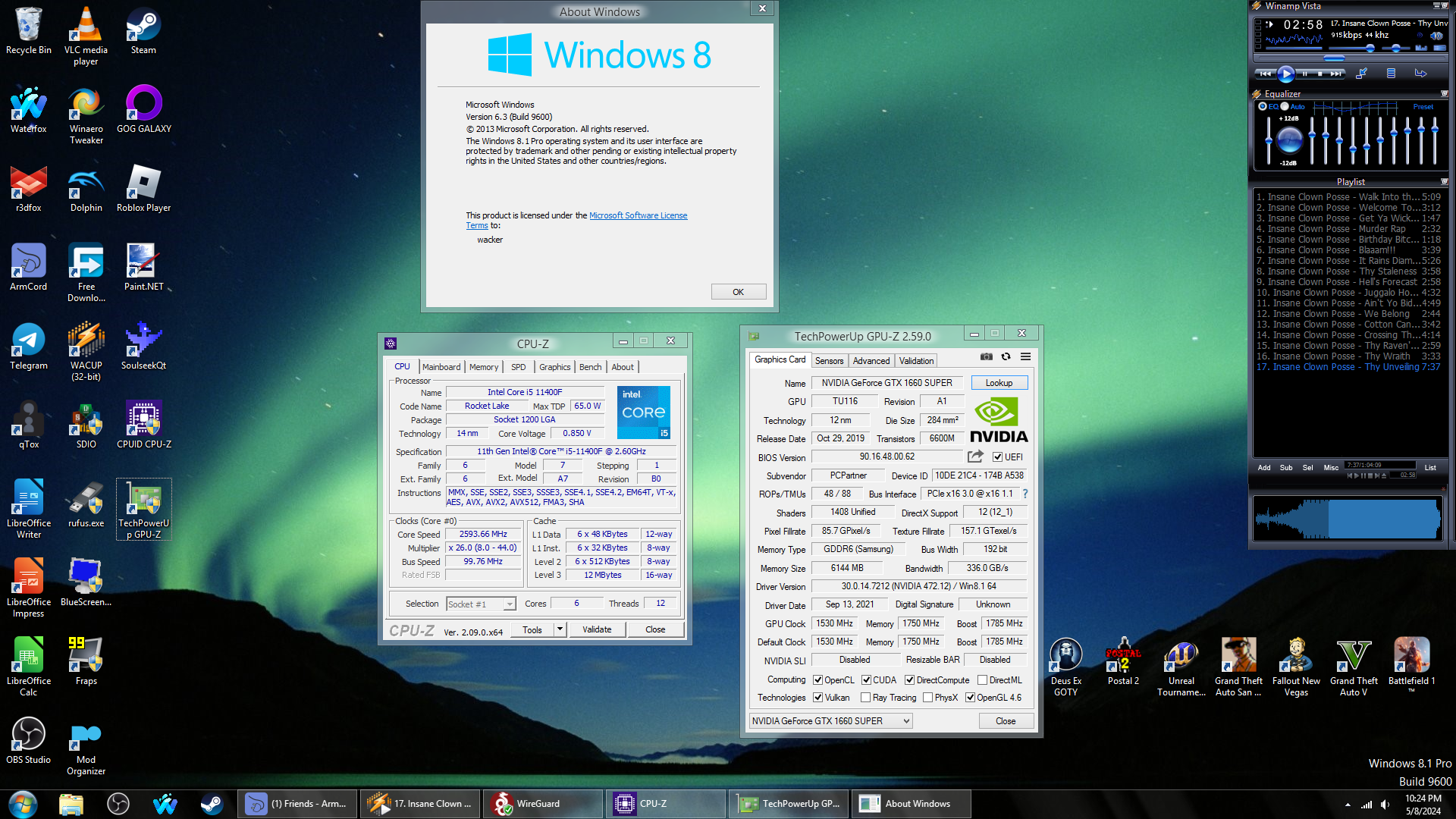Viewport: 1456px width, 819px height.
Task: Click the Bus Interface question mark icon
Action: tap(1025, 494)
